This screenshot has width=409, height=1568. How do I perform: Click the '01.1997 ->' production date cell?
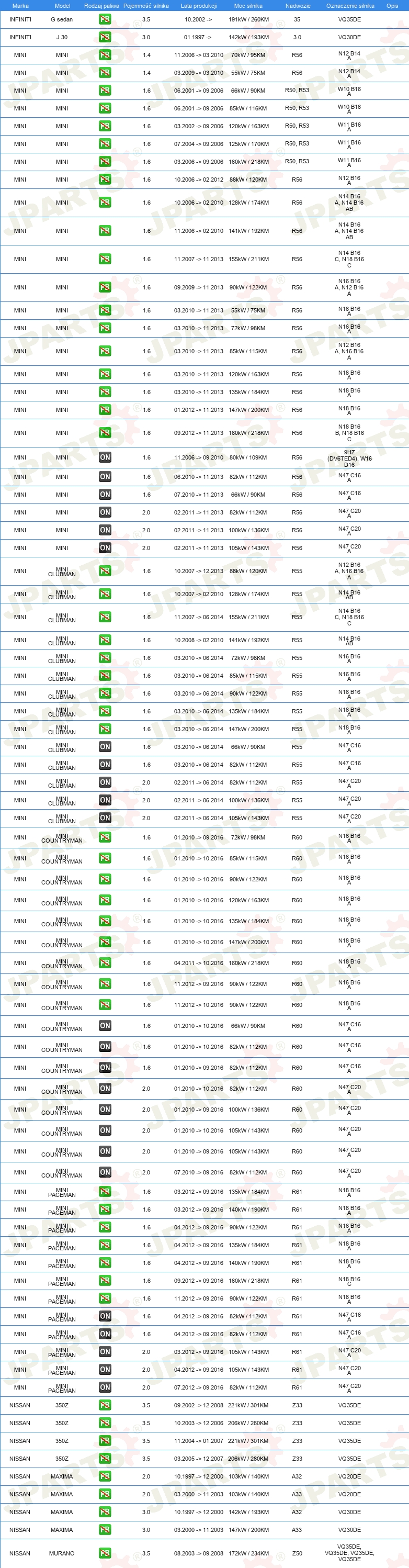pyautogui.click(x=198, y=37)
